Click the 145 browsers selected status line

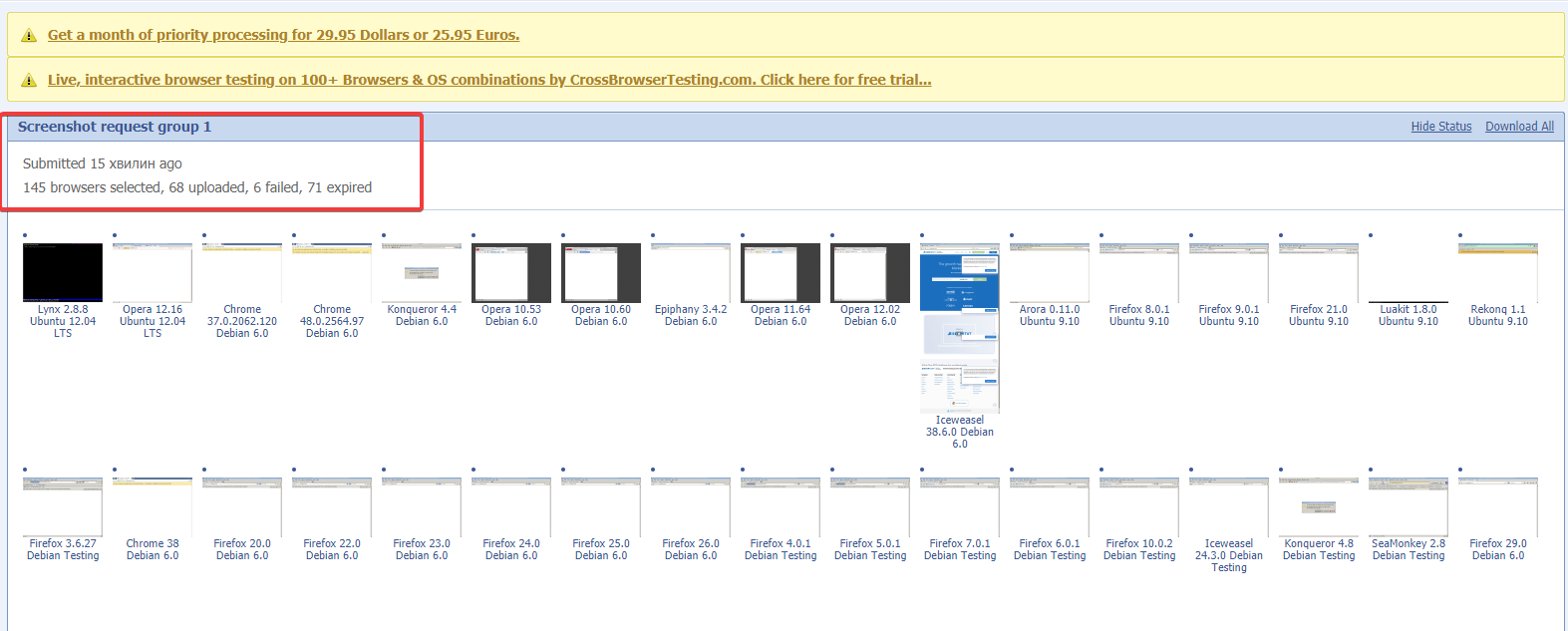click(x=197, y=187)
